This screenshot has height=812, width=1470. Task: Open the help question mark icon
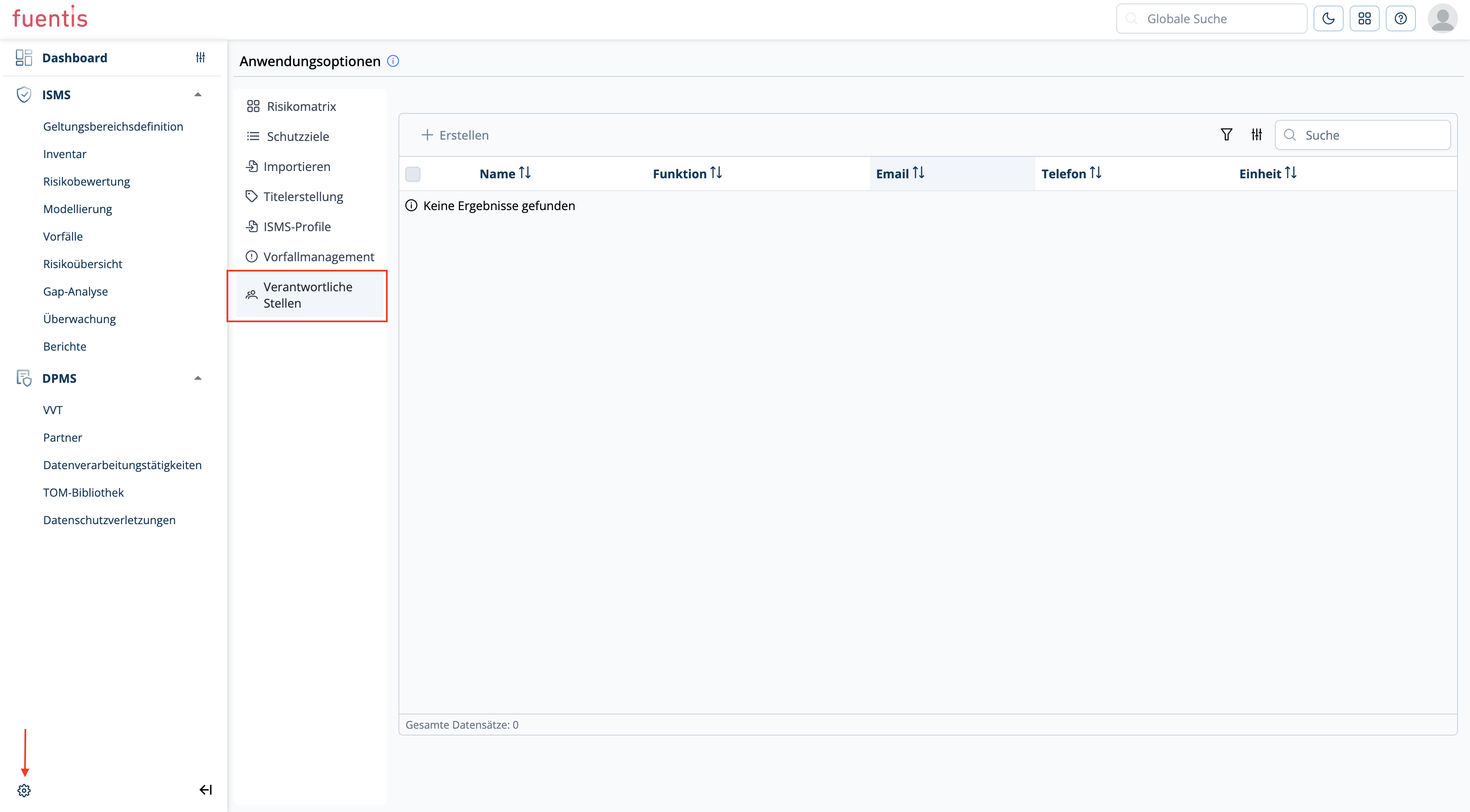tap(1400, 19)
